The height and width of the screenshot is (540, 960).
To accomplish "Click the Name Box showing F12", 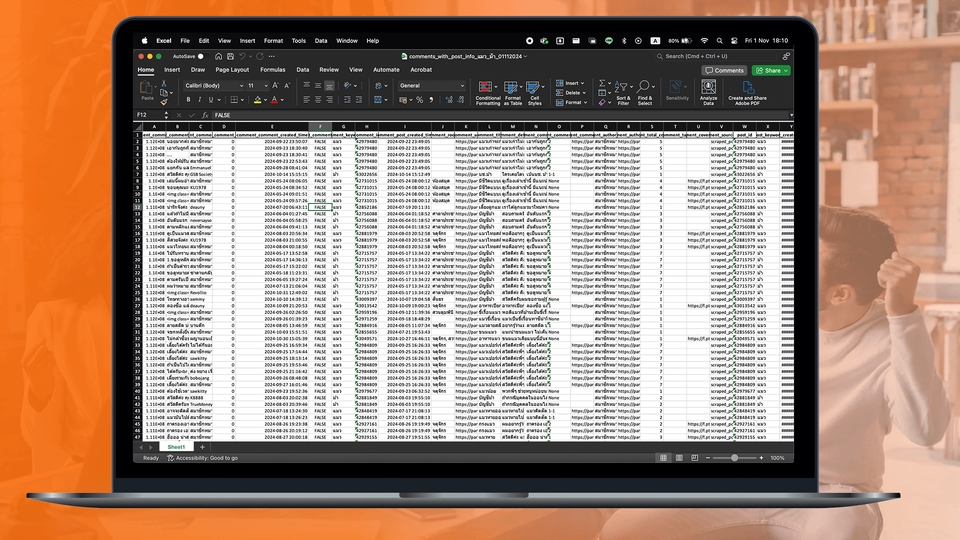I will 150,115.
